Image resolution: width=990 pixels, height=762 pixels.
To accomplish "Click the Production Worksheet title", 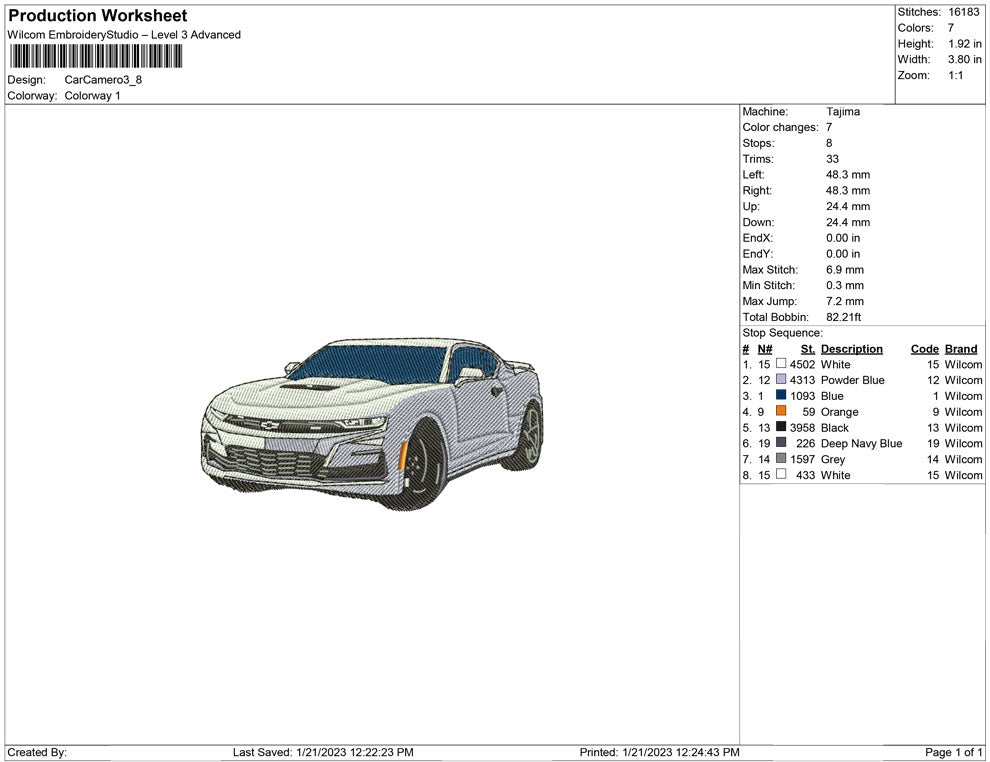I will [97, 16].
